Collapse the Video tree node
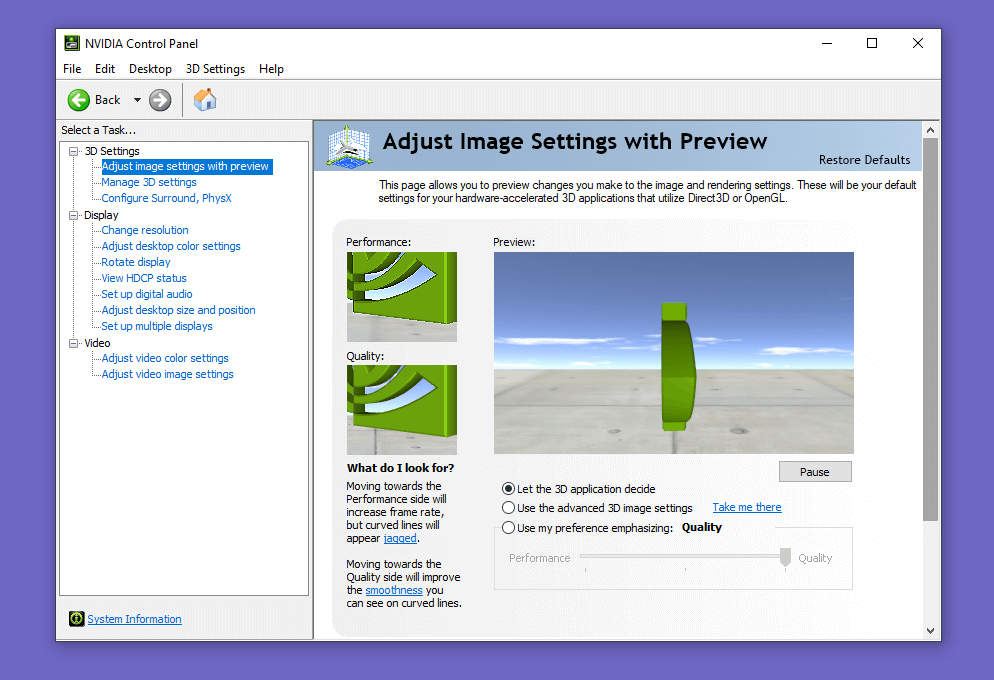The image size is (994, 680). point(74,343)
